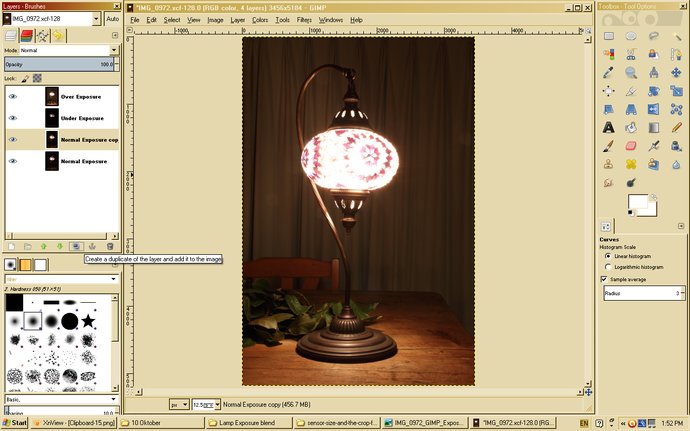Open the IMG_0972.xcf-128 image selector dropdown

96,18
